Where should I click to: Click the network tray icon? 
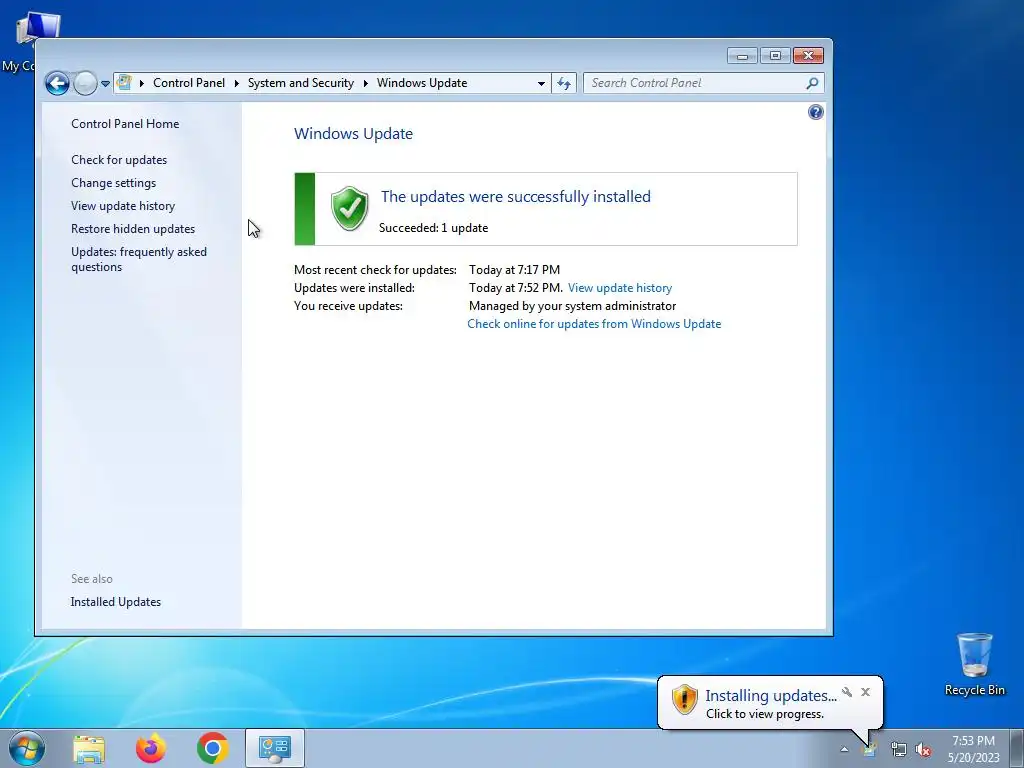(899, 750)
